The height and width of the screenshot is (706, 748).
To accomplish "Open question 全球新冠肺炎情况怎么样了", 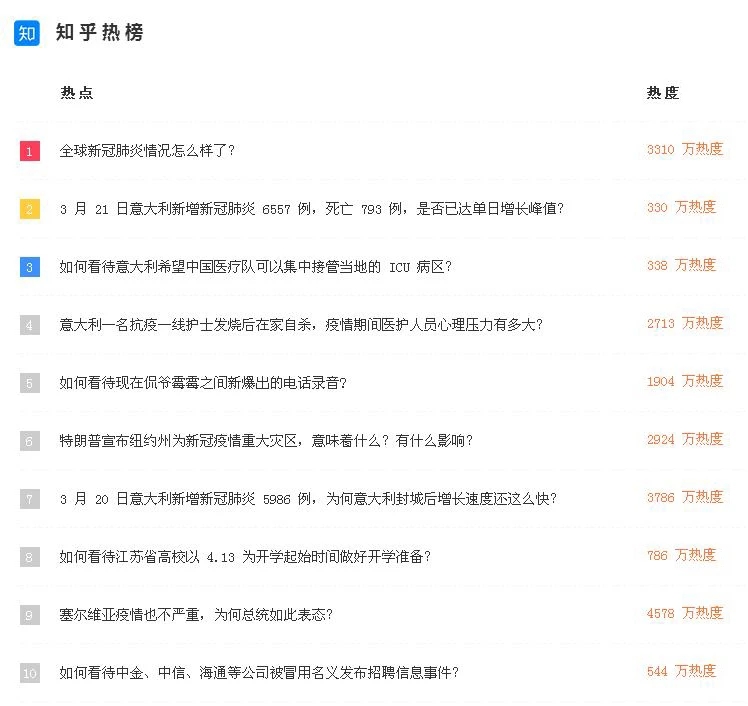I will [x=147, y=151].
